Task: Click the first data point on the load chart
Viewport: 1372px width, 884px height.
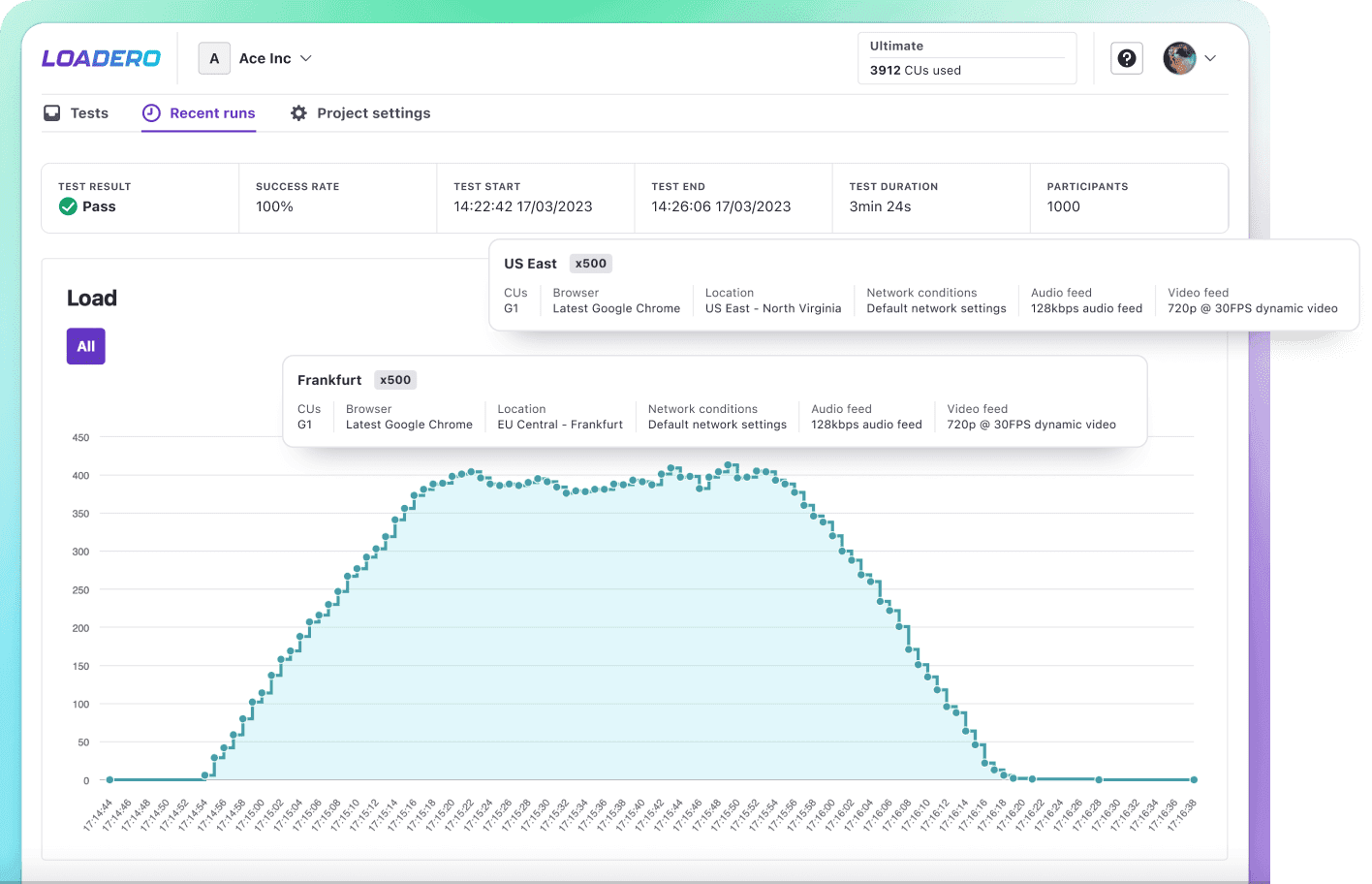Action: click(109, 779)
